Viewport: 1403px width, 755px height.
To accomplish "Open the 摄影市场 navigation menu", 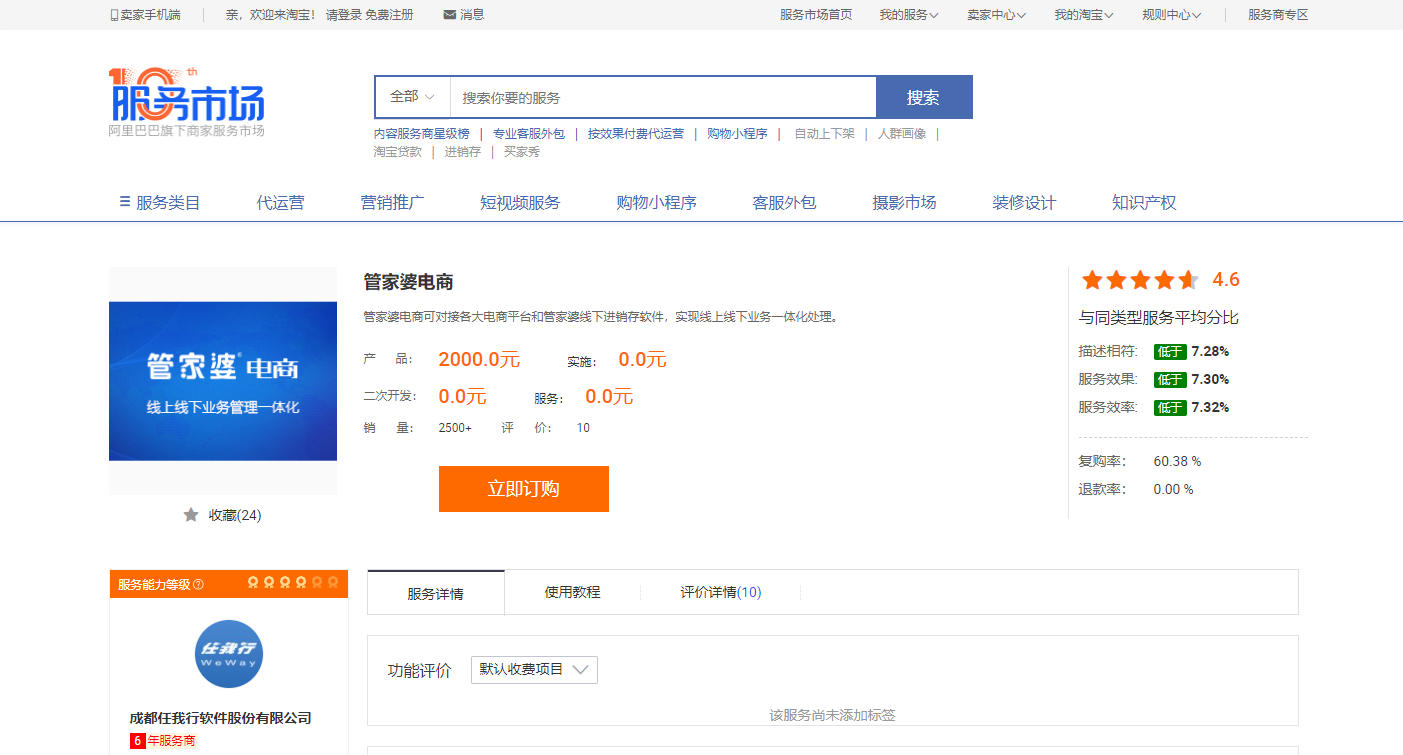I will click(904, 203).
